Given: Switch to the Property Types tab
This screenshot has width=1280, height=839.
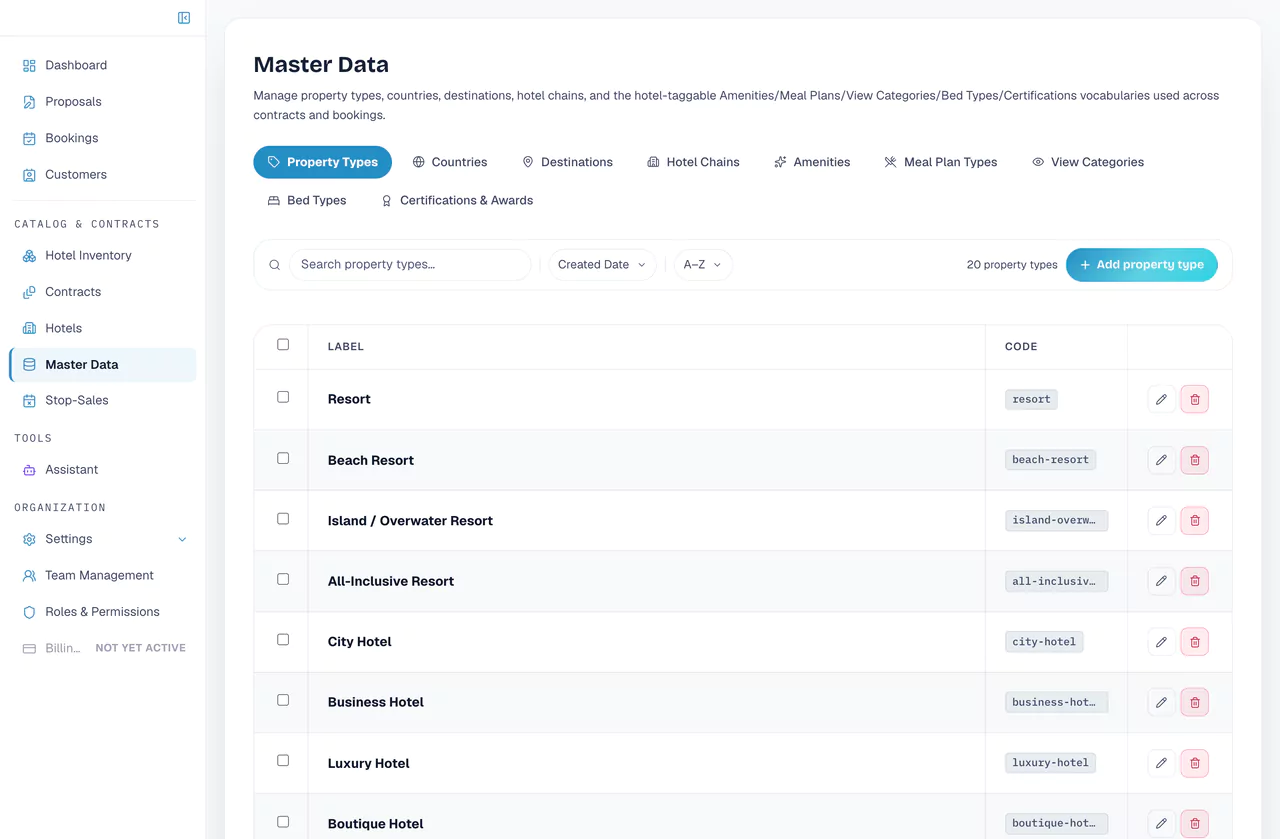Looking at the screenshot, I should [322, 162].
